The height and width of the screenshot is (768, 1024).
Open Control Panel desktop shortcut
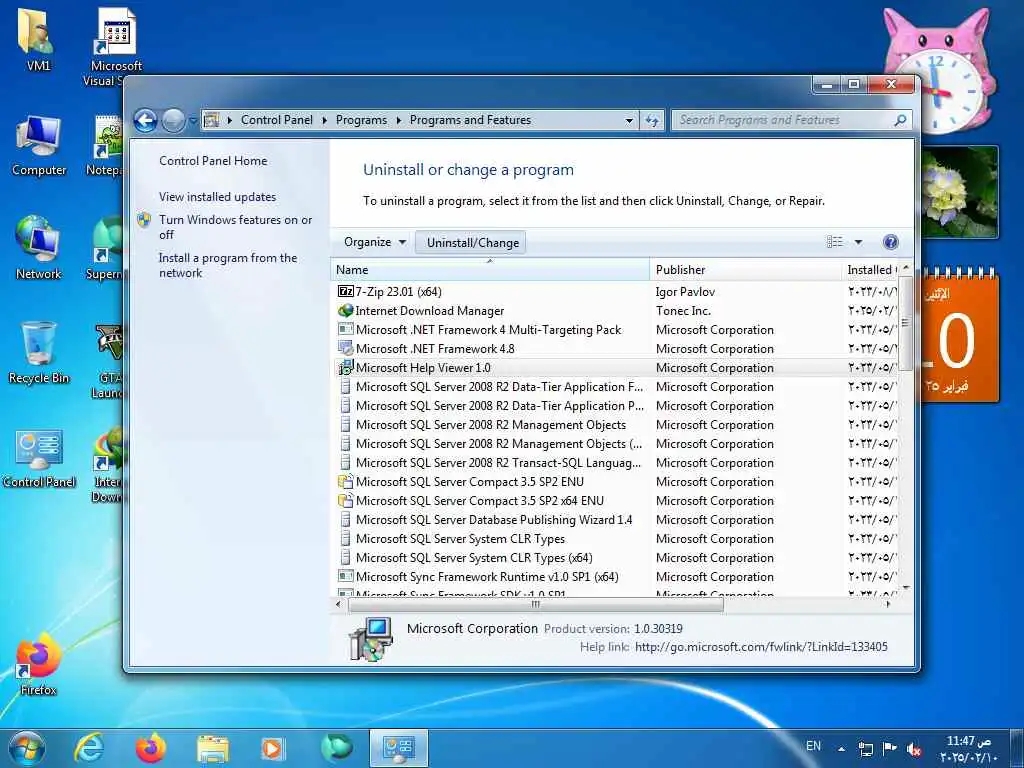click(x=39, y=458)
